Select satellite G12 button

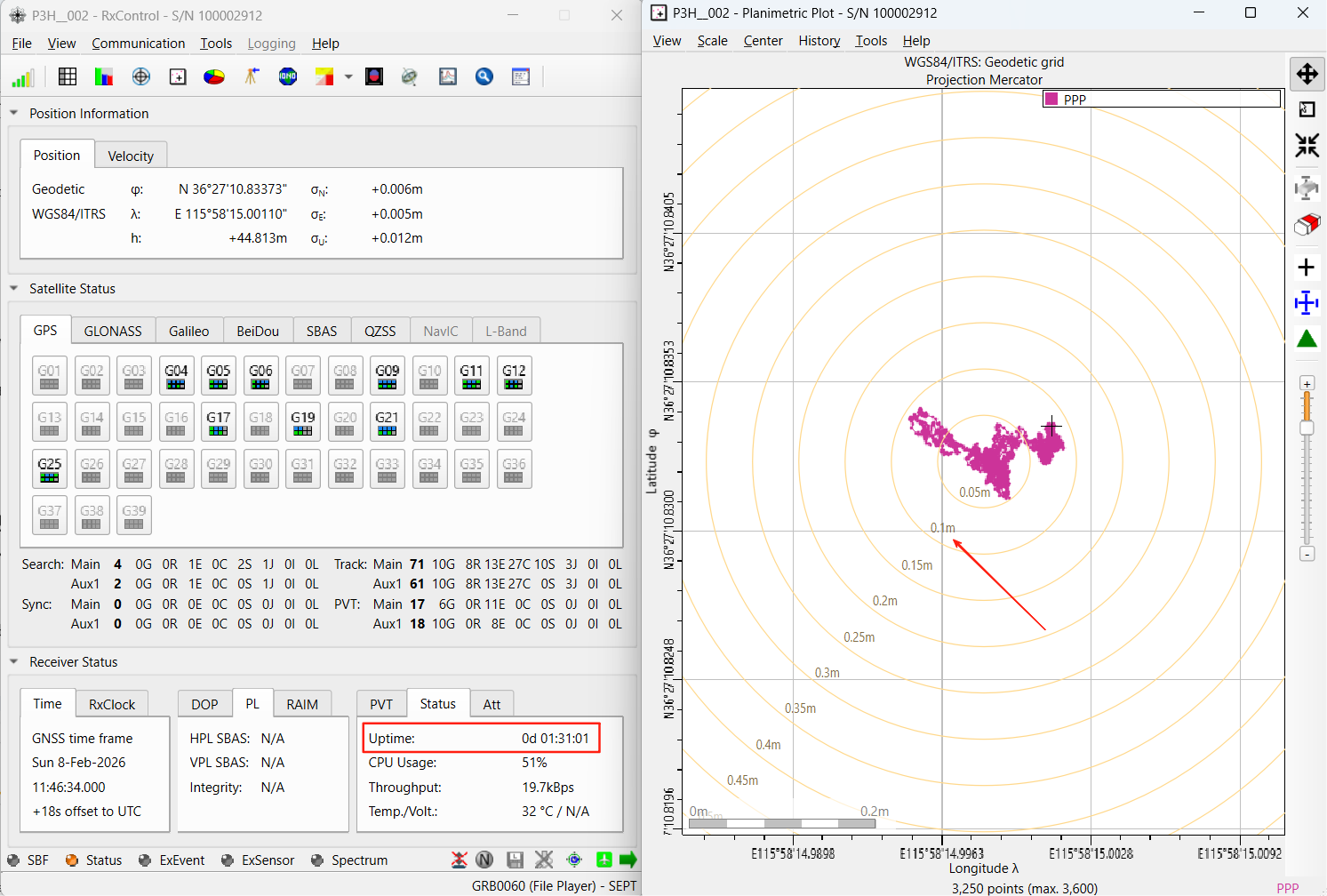514,376
